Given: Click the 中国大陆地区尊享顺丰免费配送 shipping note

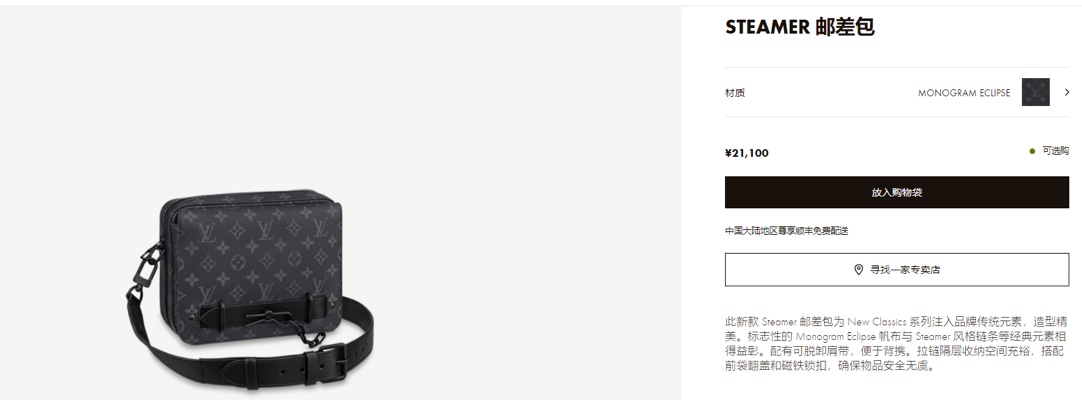Looking at the screenshot, I should coord(786,231).
